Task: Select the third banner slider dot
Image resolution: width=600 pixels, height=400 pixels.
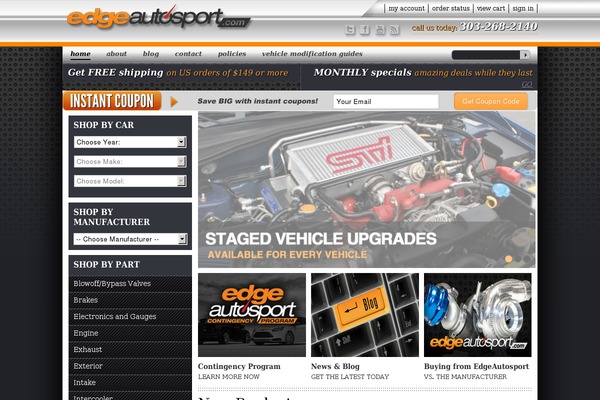Action: coord(527,259)
